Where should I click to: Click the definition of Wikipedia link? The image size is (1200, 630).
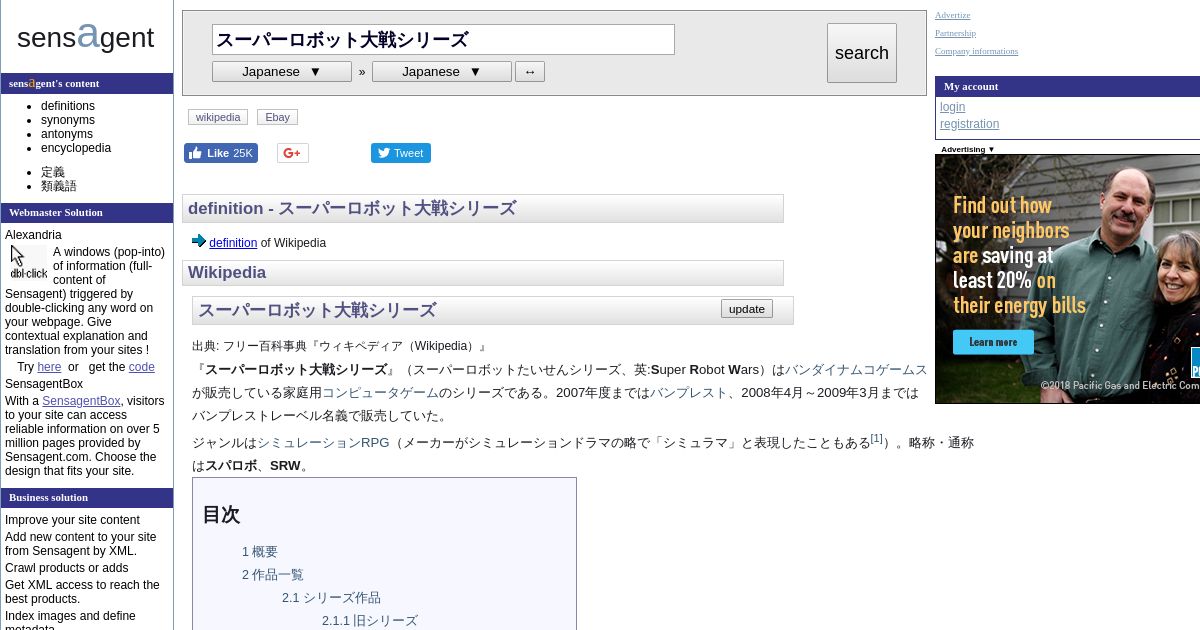233,243
